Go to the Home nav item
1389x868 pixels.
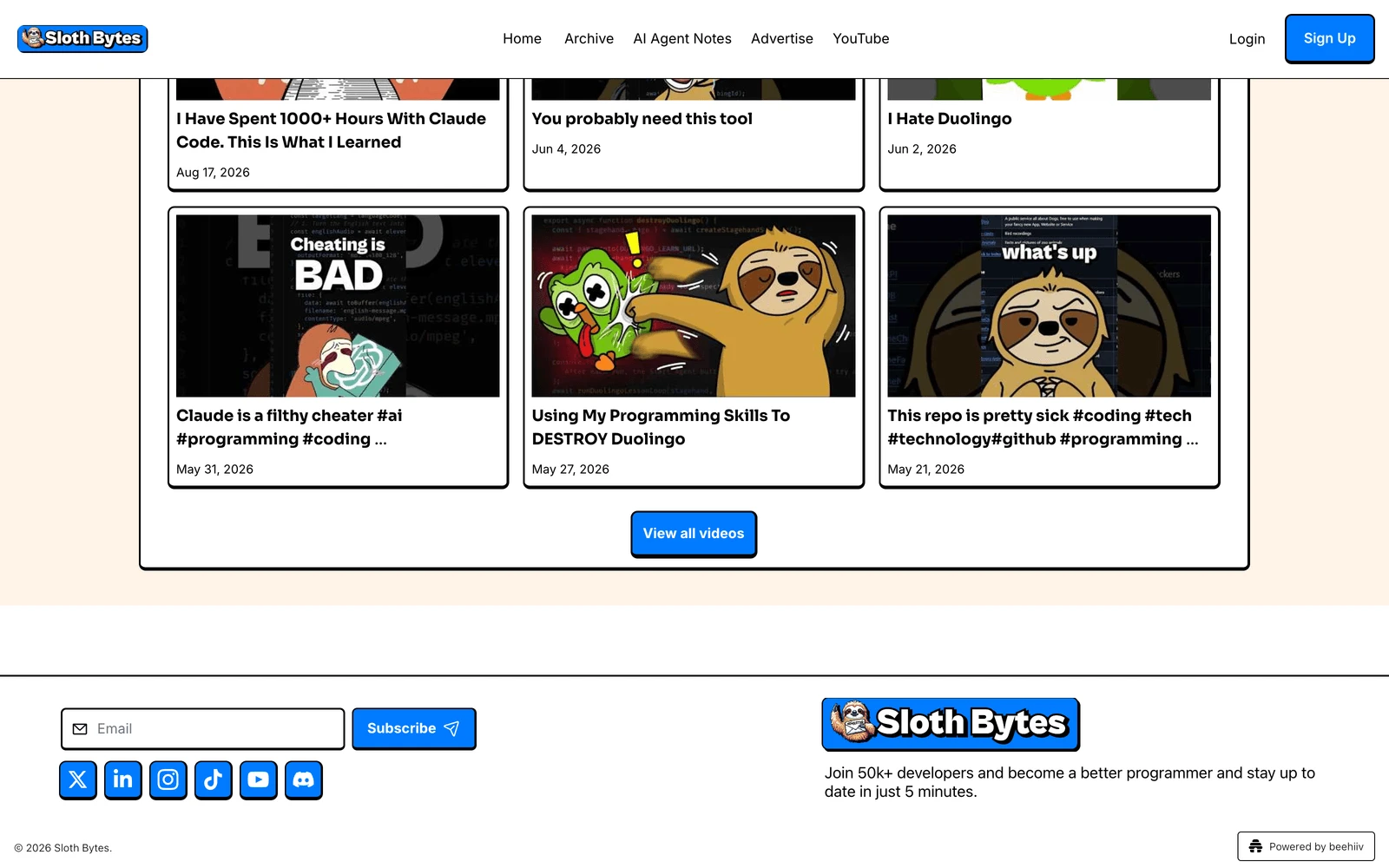522,38
